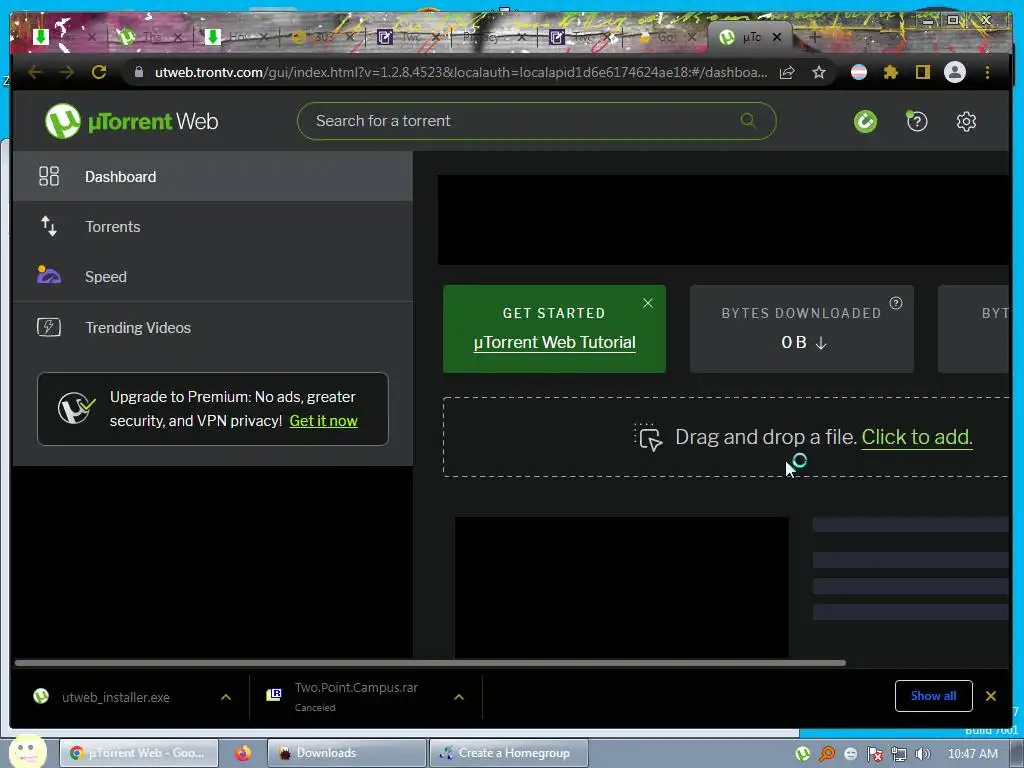Open µTorrent settings gear
Viewport: 1024px width, 768px height.
point(966,121)
